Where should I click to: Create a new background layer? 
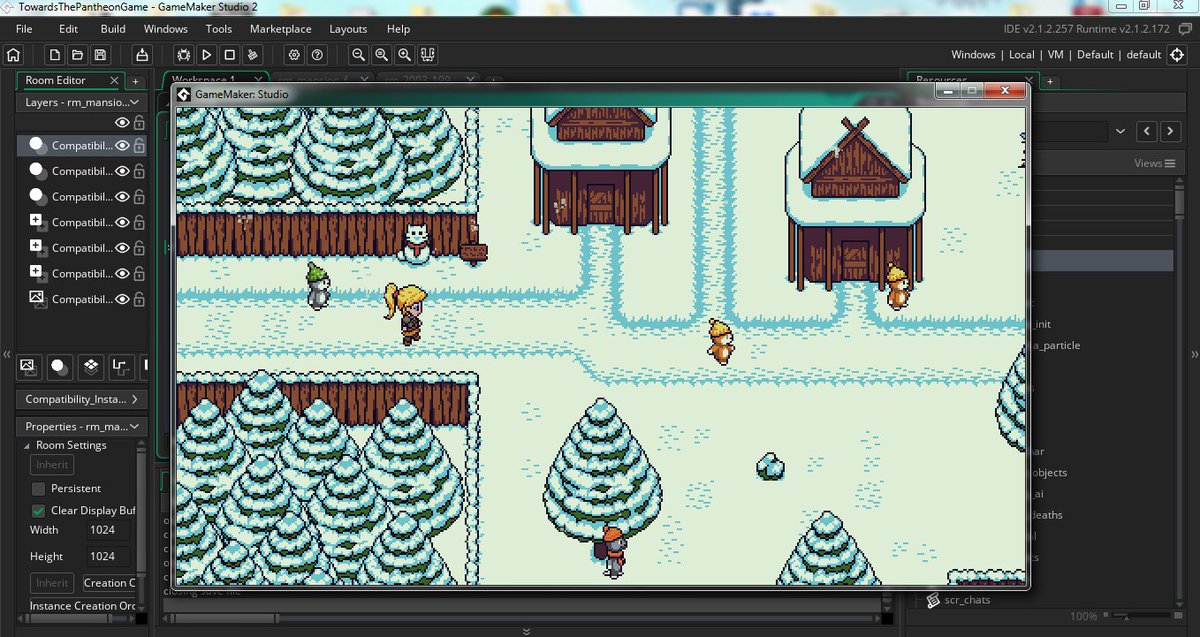[28, 366]
